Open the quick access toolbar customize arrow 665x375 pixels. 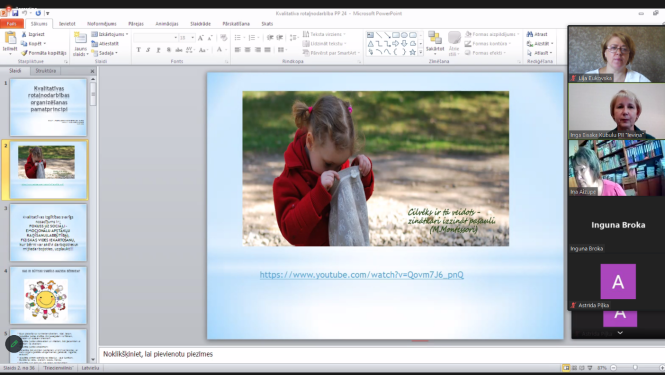48,14
